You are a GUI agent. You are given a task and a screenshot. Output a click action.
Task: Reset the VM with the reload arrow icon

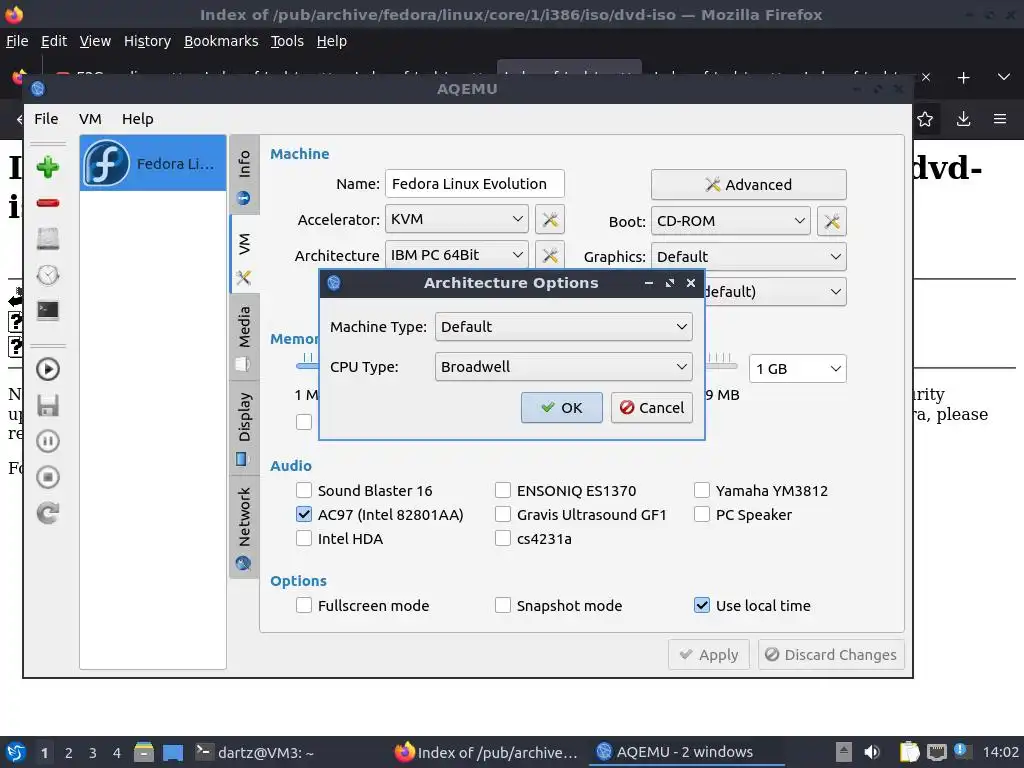[48, 513]
